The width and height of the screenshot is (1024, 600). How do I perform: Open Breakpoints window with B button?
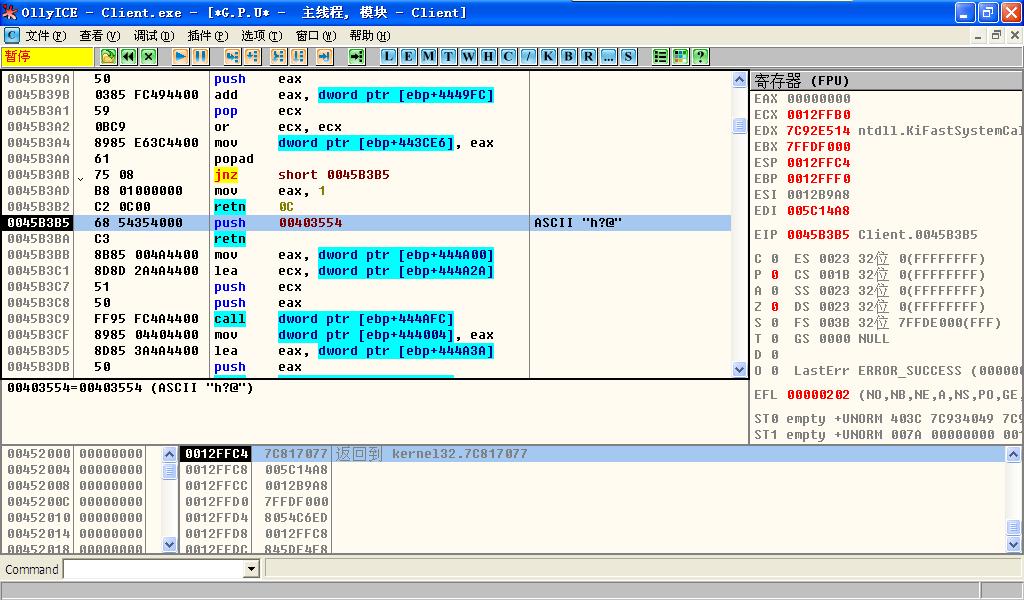point(568,57)
